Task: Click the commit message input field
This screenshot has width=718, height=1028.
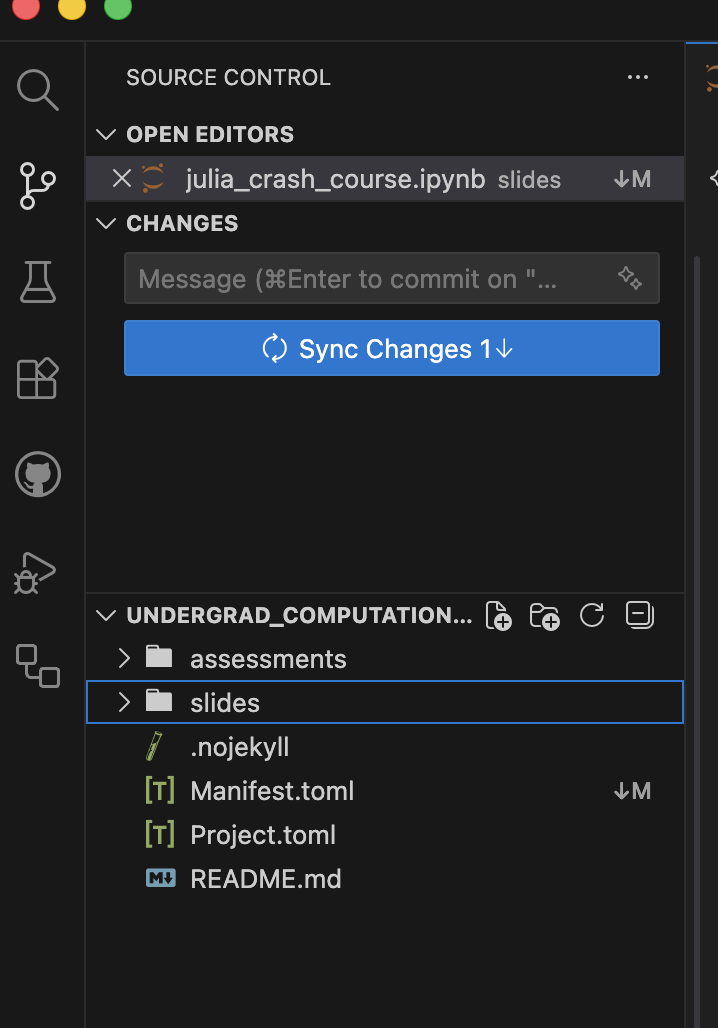Action: [370, 278]
